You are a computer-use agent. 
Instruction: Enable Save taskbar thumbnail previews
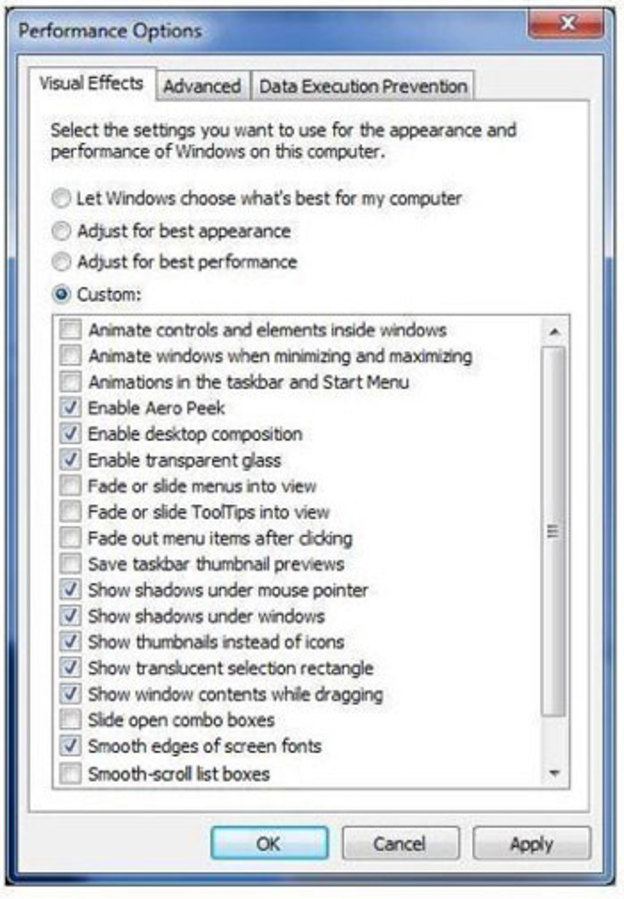pos(71,564)
